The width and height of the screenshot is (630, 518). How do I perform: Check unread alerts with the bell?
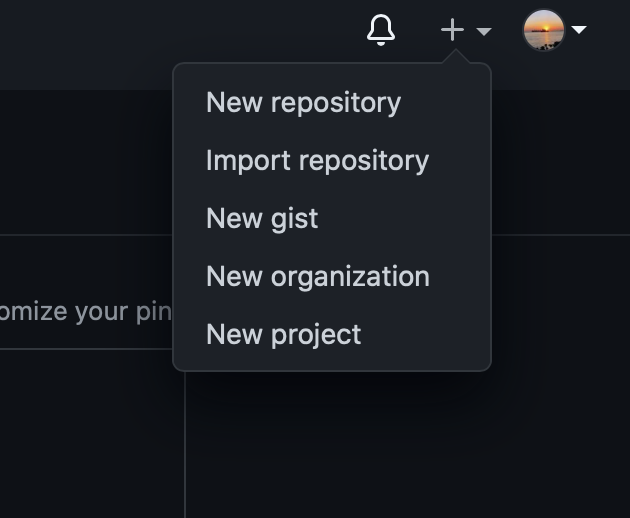(x=380, y=30)
